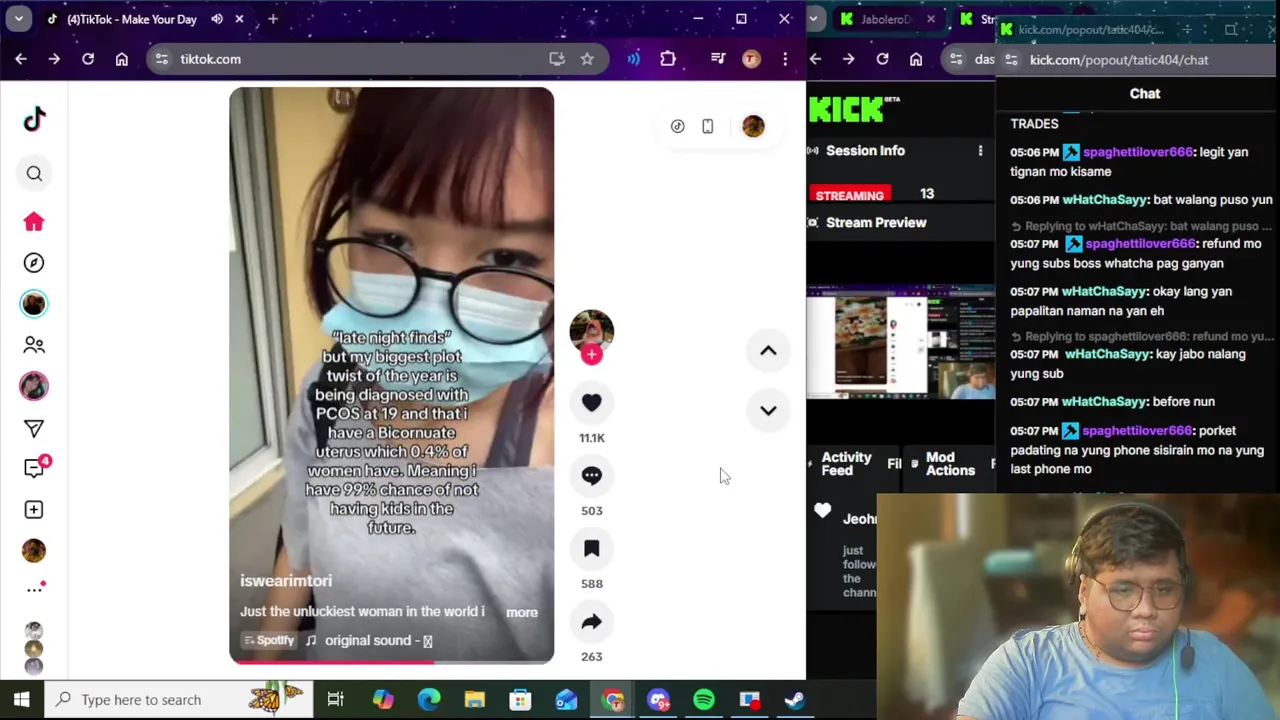
Task: Open TikTok Activity inbox with 4 badge
Action: pyautogui.click(x=36, y=467)
